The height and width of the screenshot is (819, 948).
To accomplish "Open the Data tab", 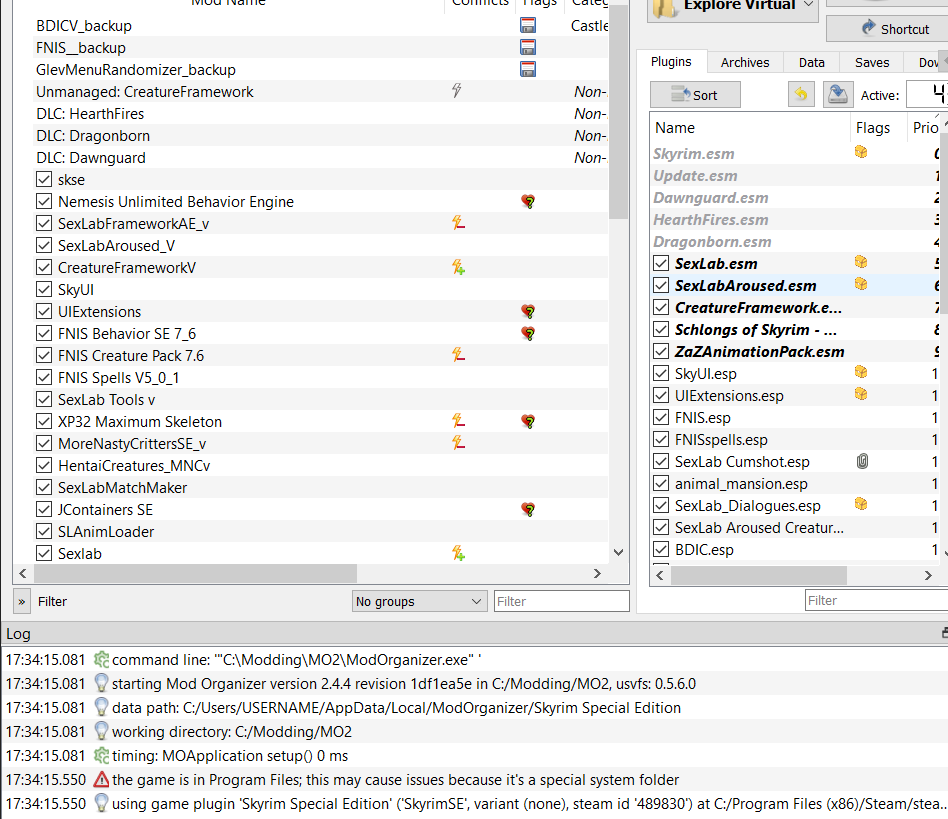I will pos(811,62).
